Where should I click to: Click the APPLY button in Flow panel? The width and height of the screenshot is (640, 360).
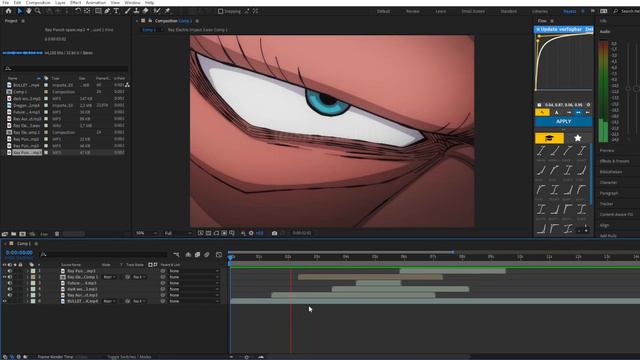pyautogui.click(x=563, y=122)
